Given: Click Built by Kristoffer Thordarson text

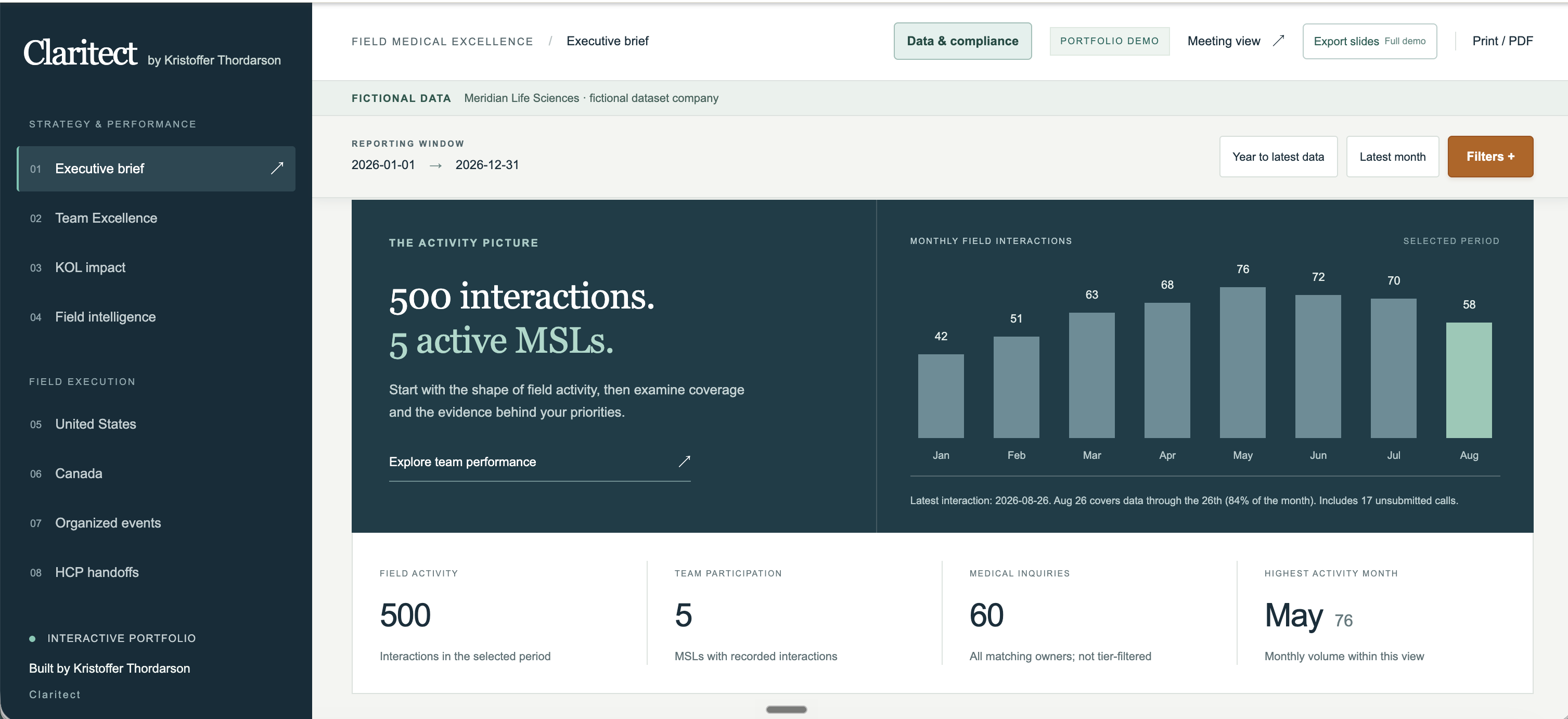Looking at the screenshot, I should click(x=110, y=668).
